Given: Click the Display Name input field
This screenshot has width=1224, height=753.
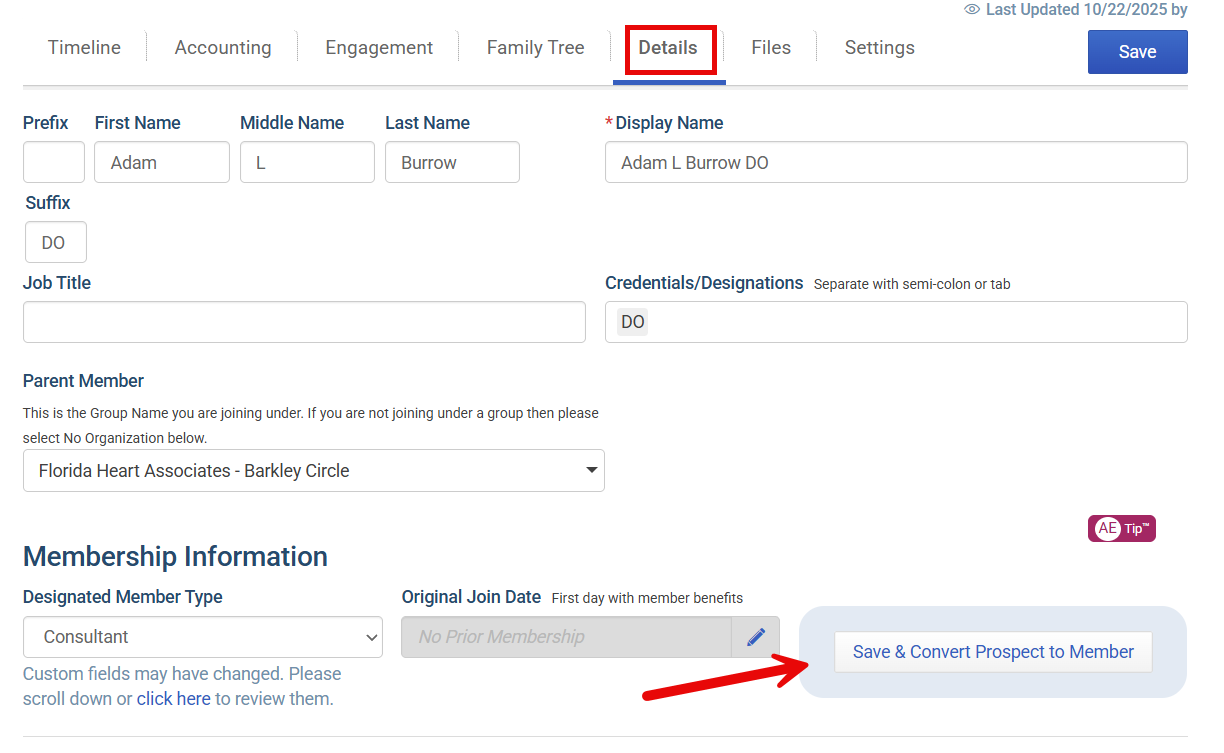Looking at the screenshot, I should (896, 162).
